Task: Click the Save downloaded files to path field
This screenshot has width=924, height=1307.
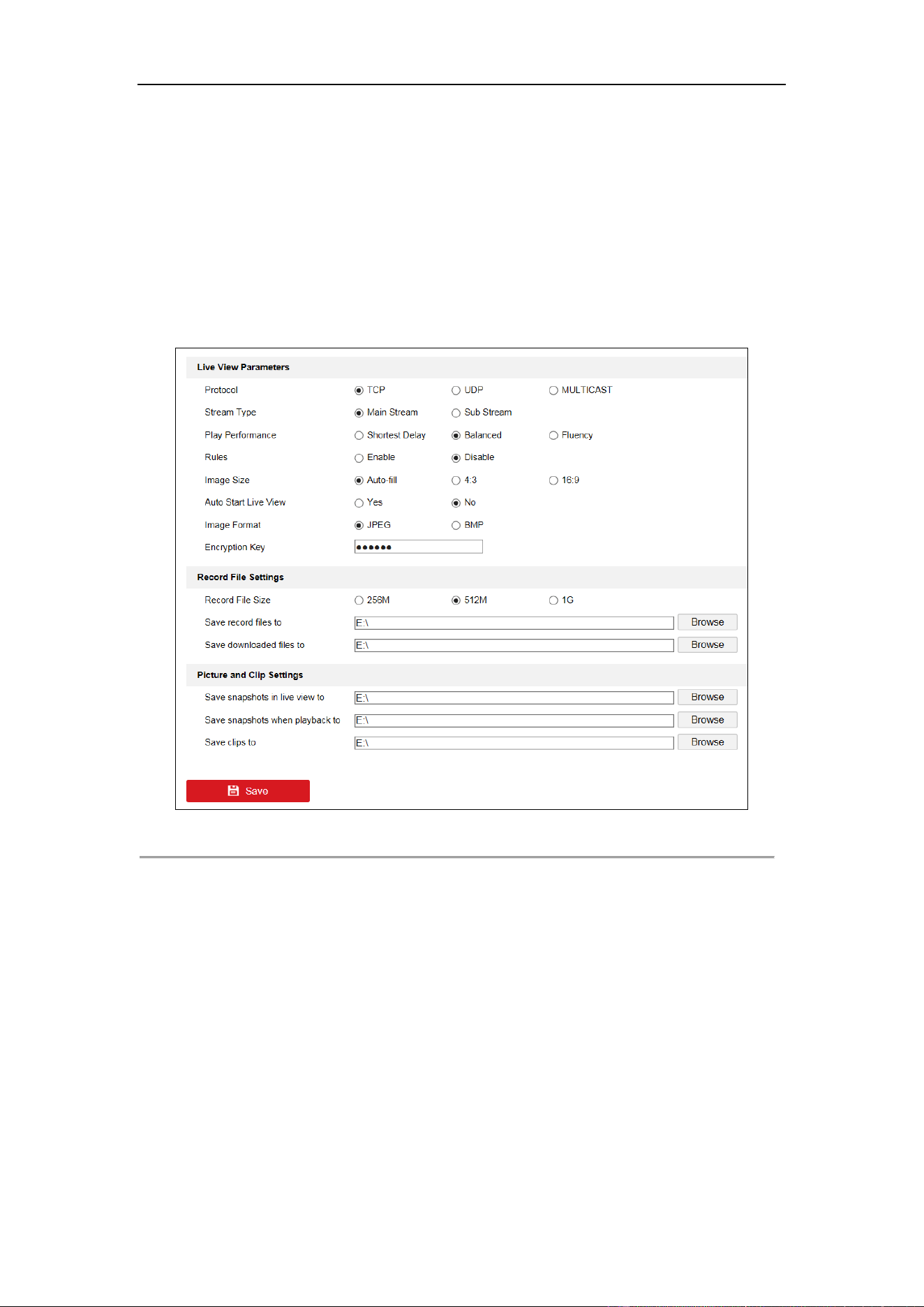Action: (514, 645)
